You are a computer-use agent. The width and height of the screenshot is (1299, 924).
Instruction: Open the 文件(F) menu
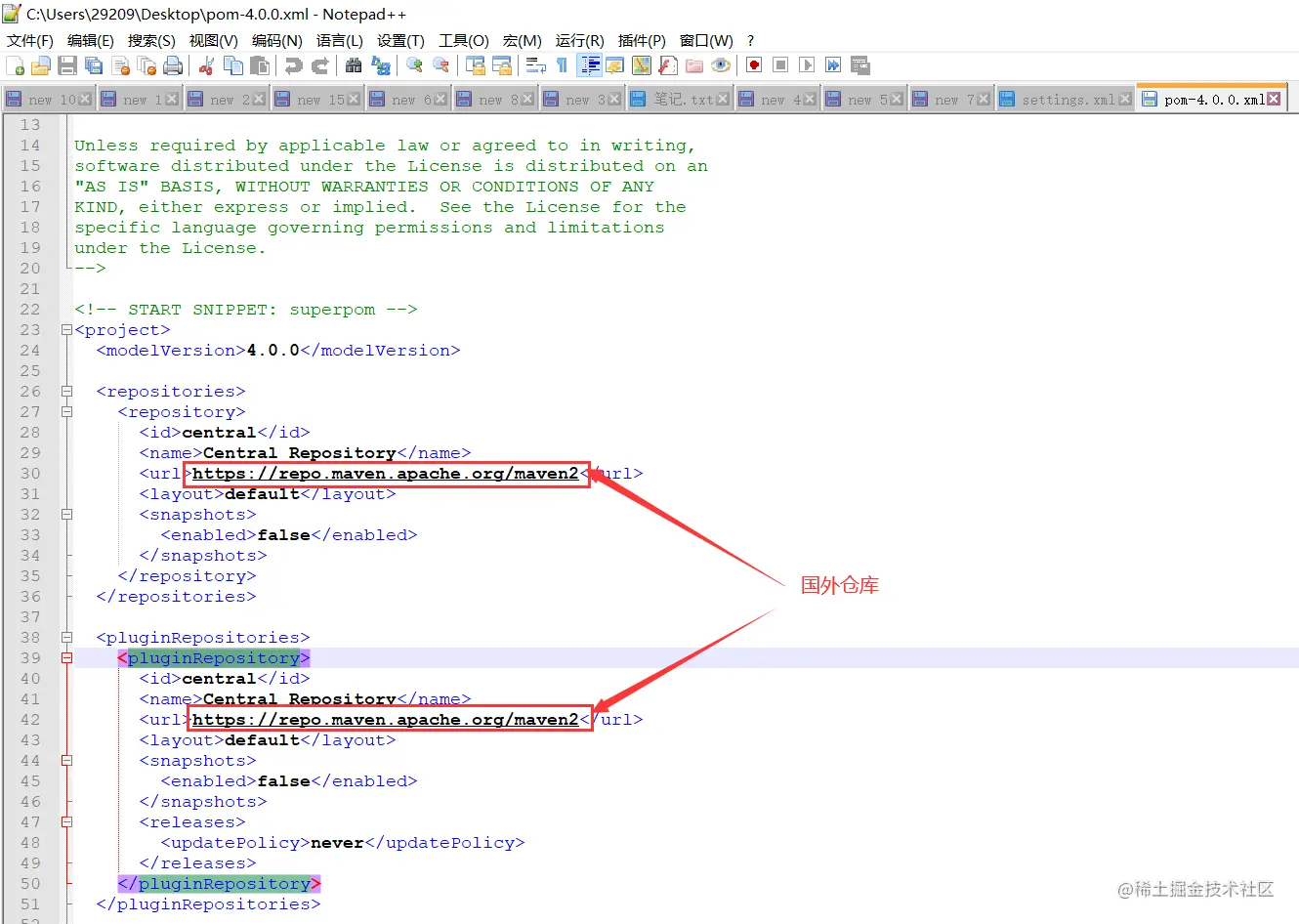(30, 40)
